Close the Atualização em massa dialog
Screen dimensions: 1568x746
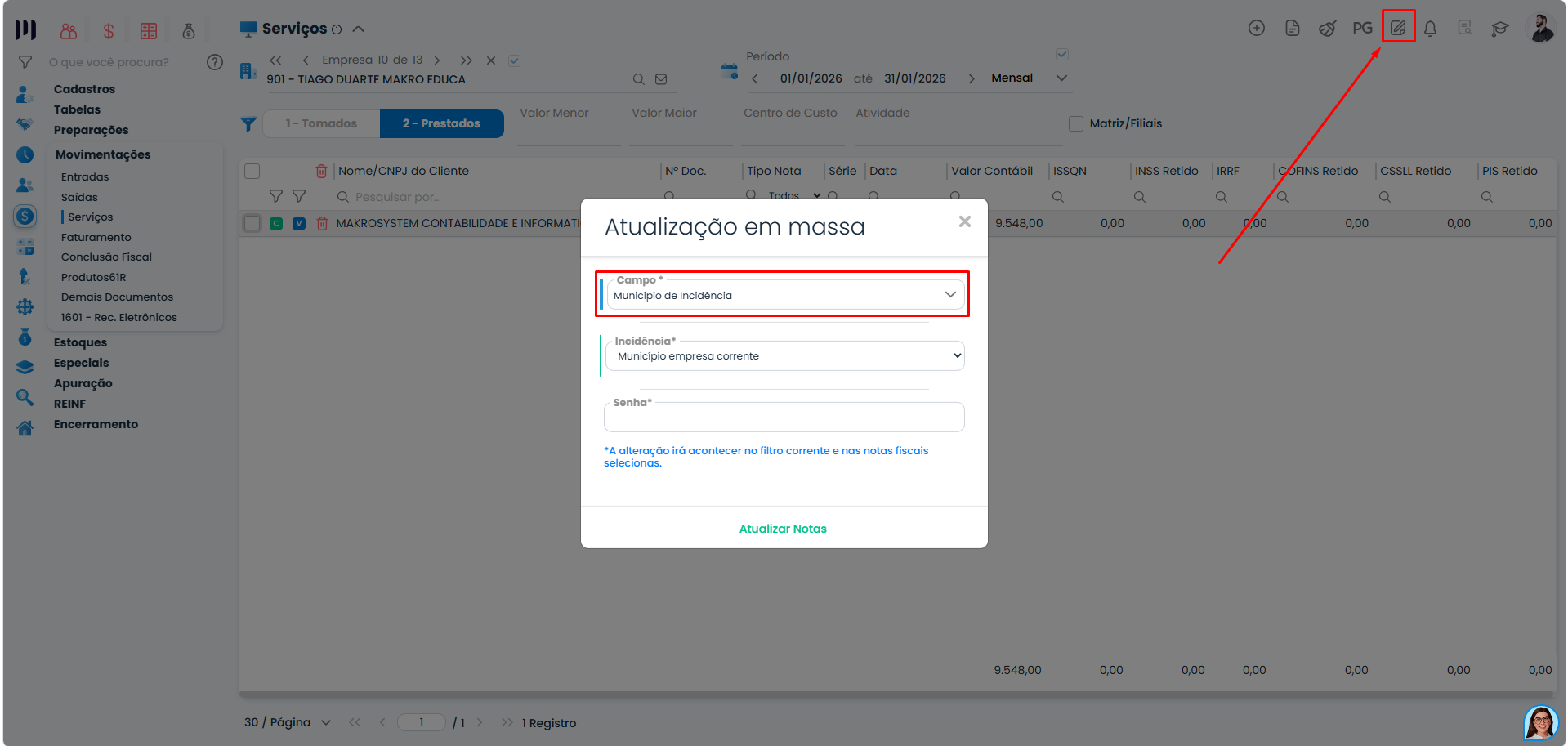(965, 221)
